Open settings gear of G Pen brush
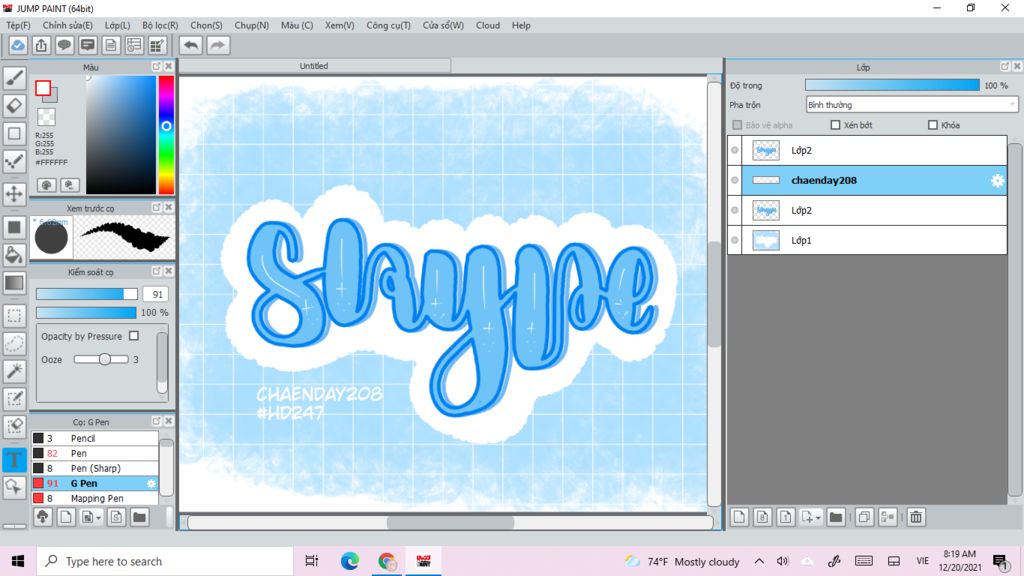This screenshot has height=576, width=1024. (x=151, y=483)
